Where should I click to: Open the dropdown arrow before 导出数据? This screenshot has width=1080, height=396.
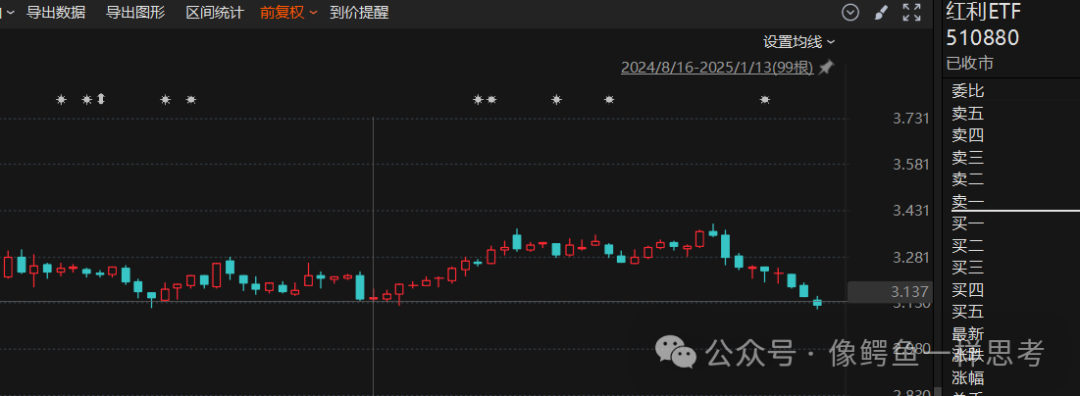coord(9,12)
